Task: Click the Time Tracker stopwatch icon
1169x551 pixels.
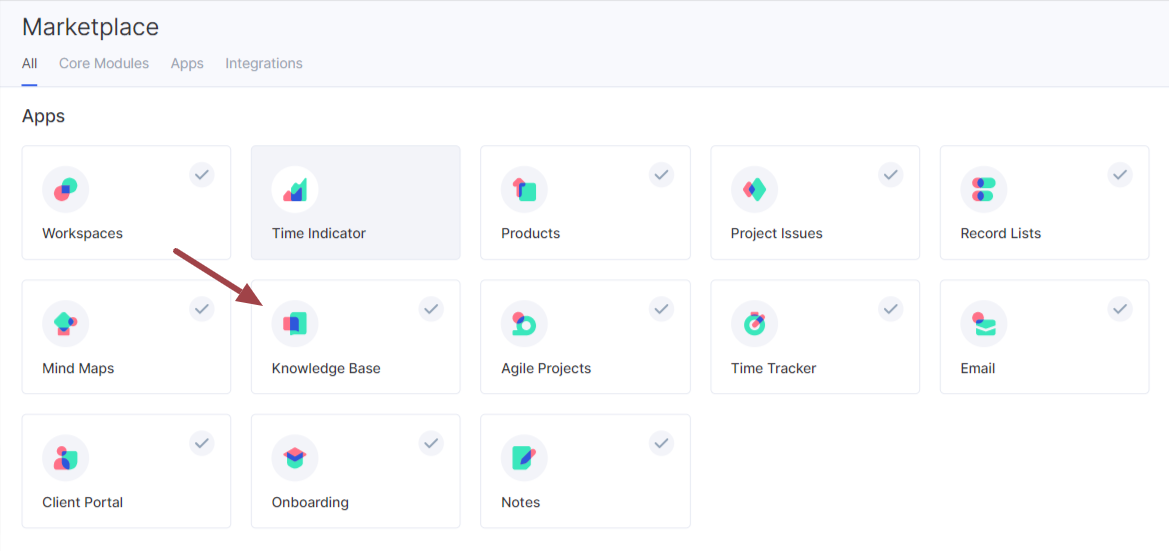Action: [x=754, y=324]
